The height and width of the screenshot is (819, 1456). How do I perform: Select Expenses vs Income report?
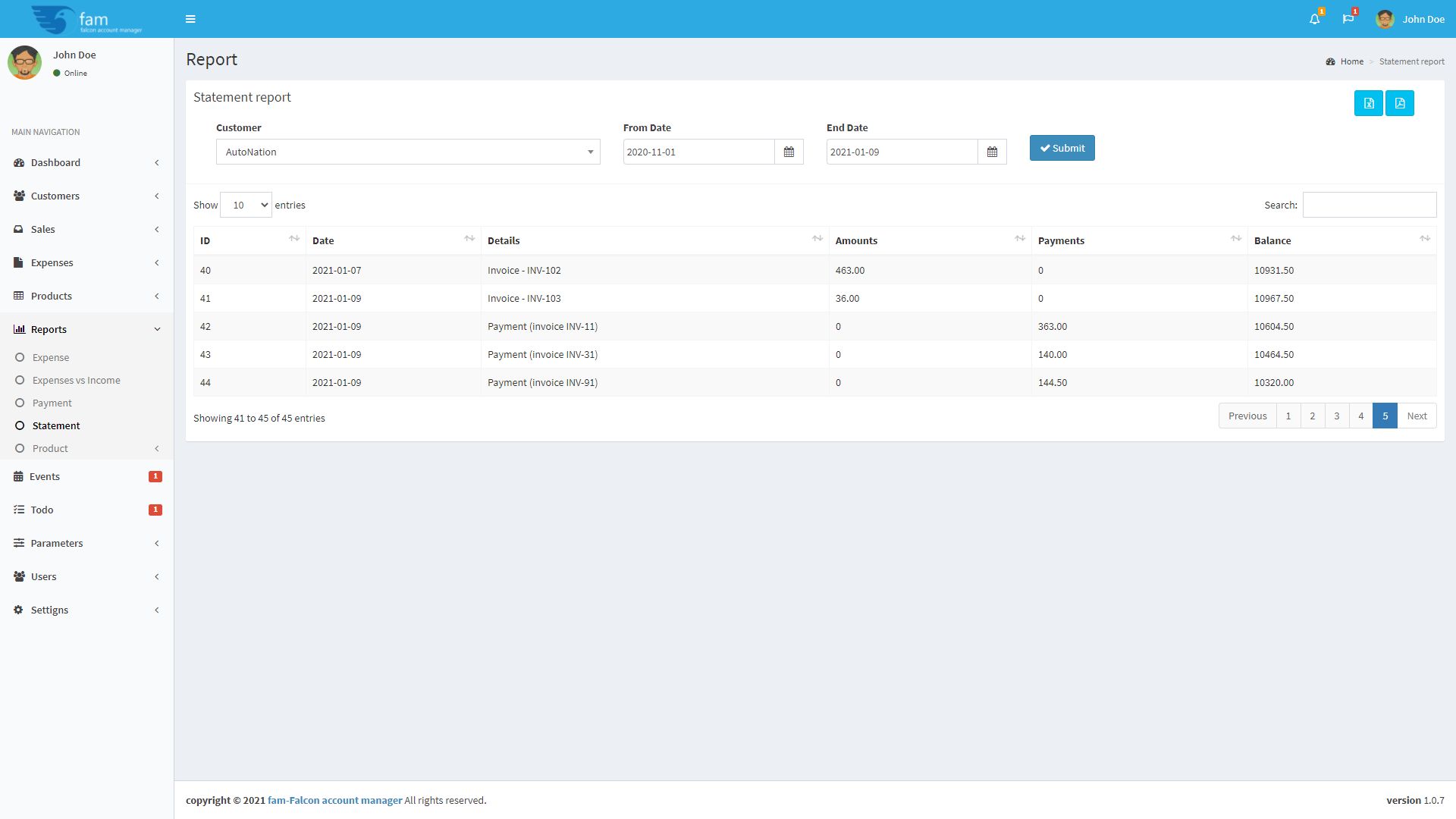(x=76, y=380)
